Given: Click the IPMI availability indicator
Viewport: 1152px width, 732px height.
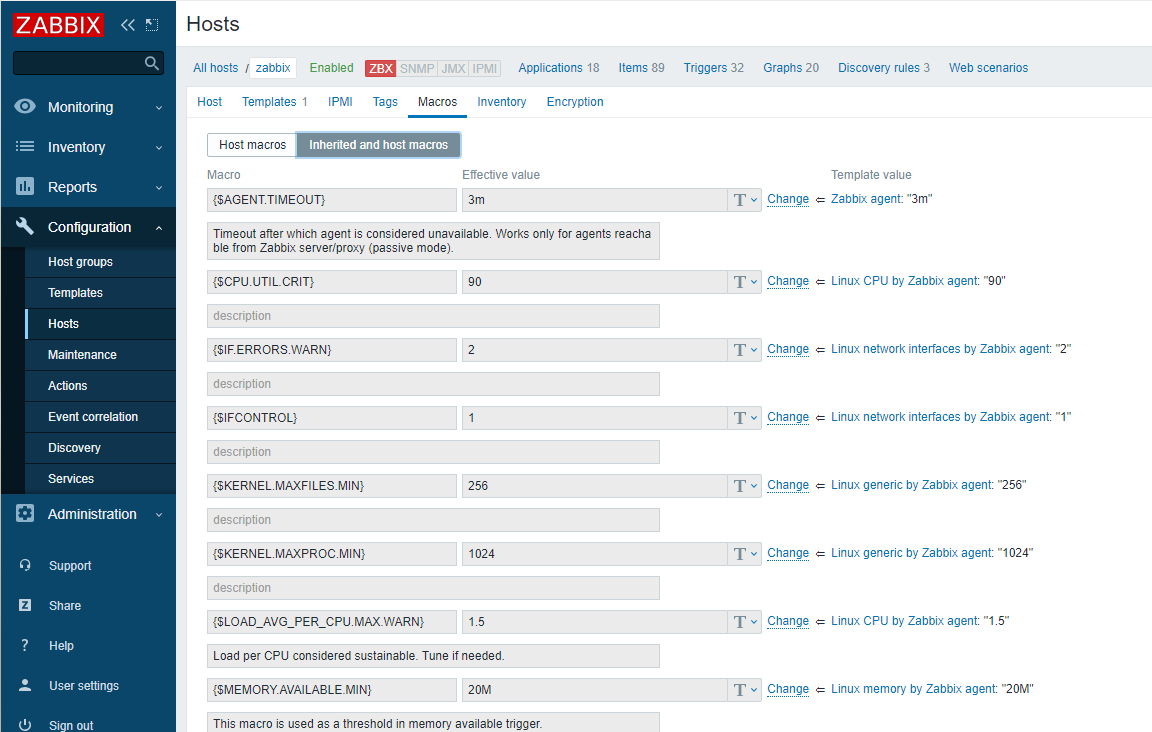Looking at the screenshot, I should [485, 68].
